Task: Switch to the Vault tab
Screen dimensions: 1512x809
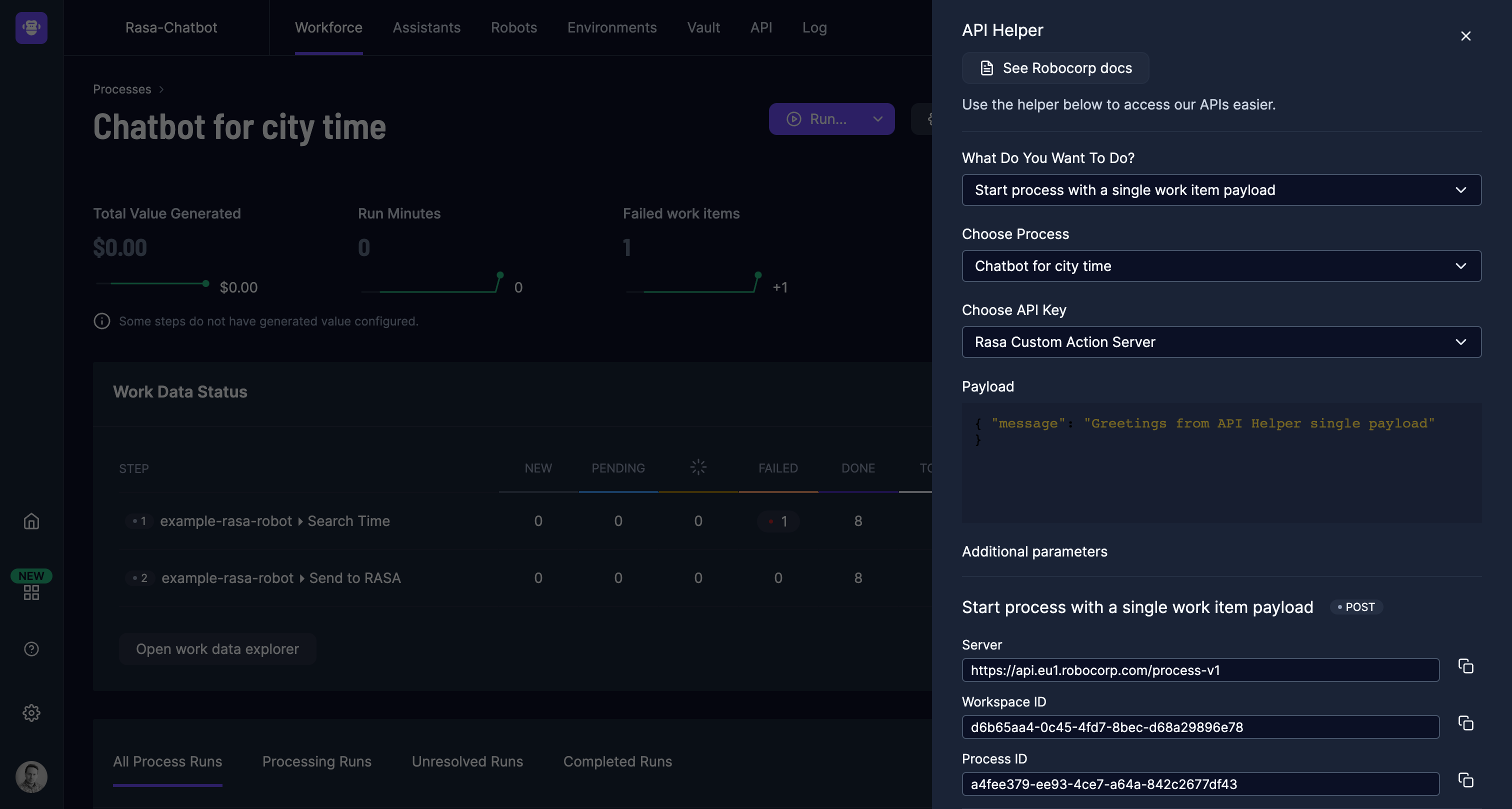Action: 703,27
